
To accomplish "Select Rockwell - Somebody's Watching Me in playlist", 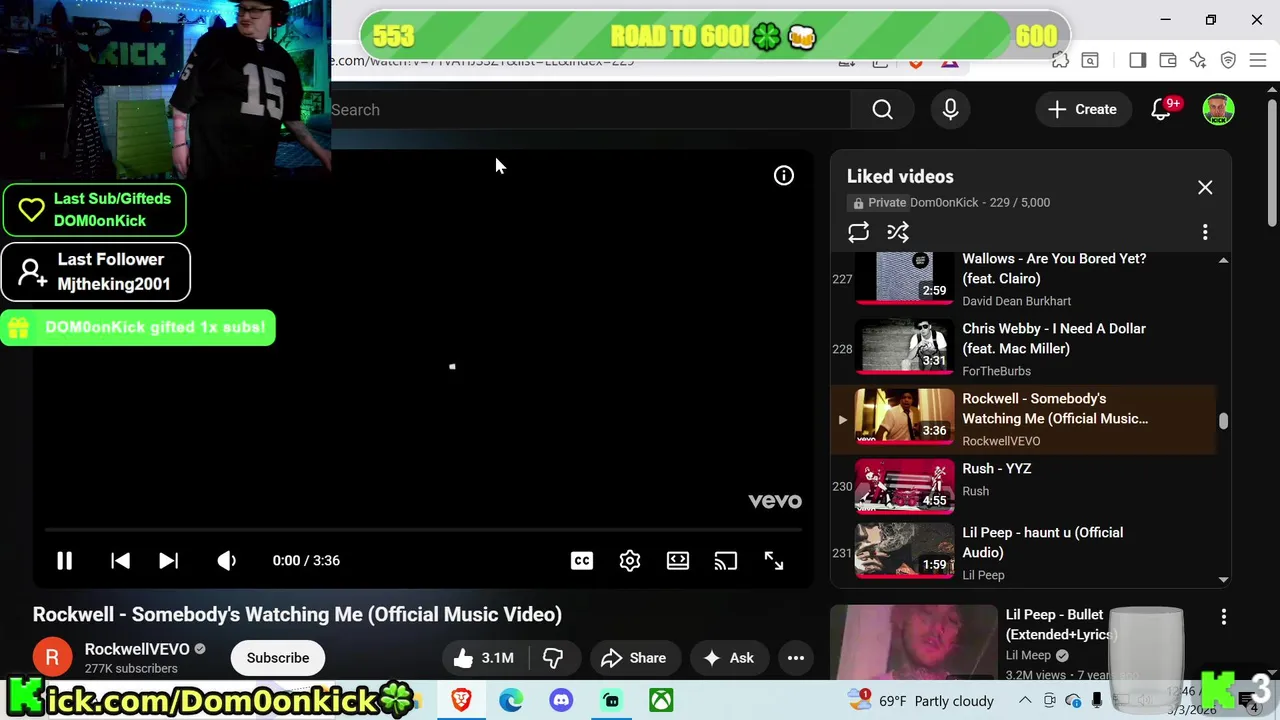I will point(1023,419).
